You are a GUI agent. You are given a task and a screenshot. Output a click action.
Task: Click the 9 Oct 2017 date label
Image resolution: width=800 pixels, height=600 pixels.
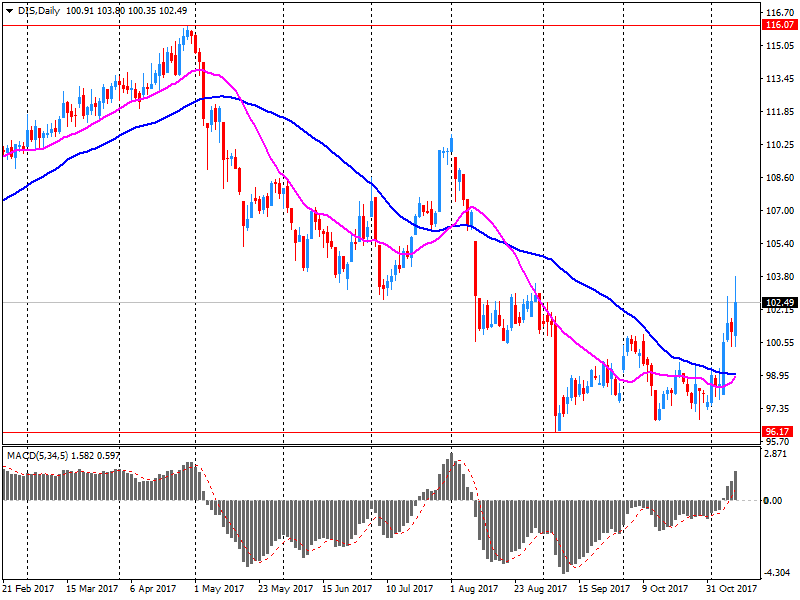665,589
